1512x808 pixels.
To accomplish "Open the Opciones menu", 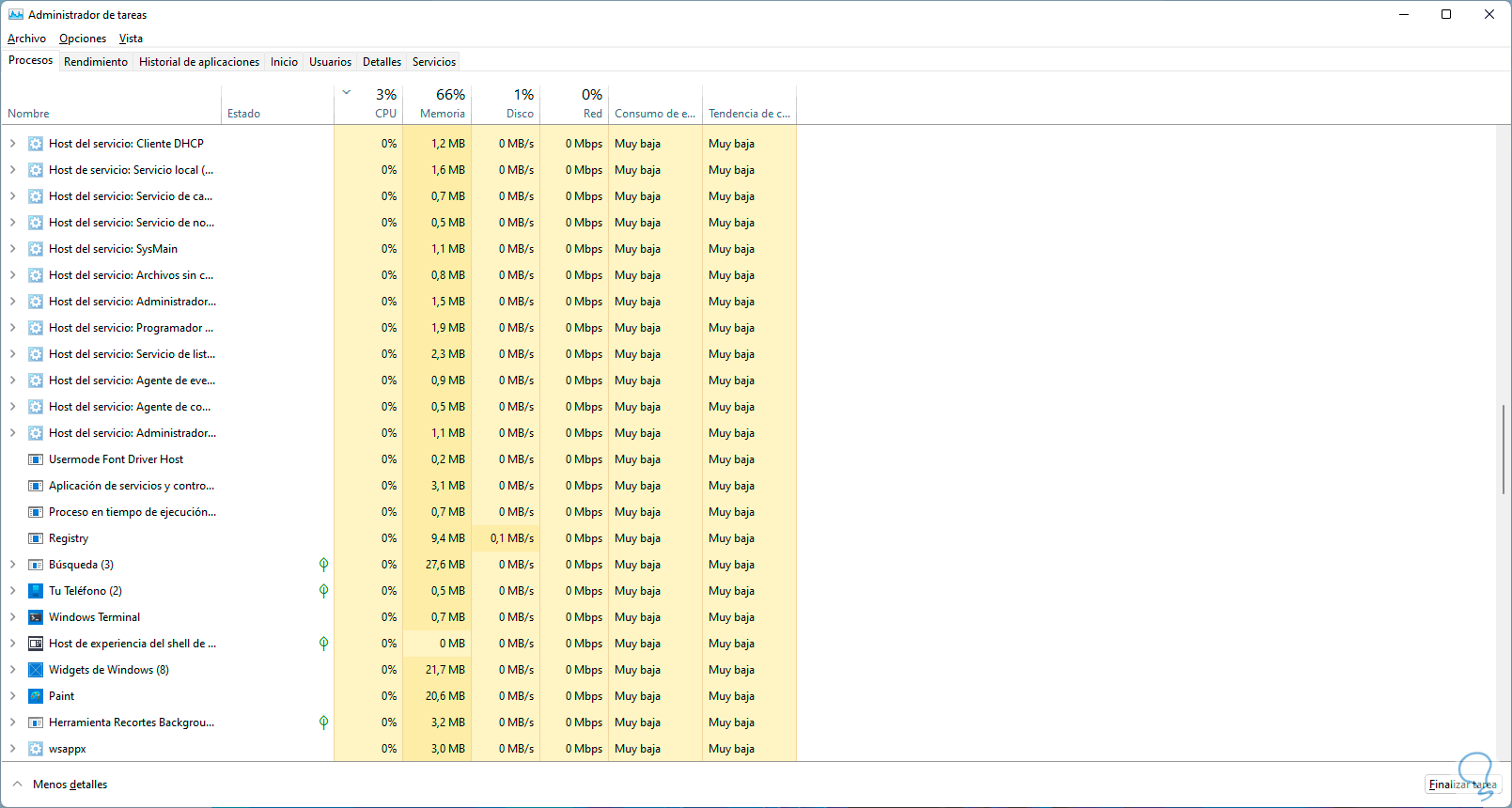I will coord(83,39).
